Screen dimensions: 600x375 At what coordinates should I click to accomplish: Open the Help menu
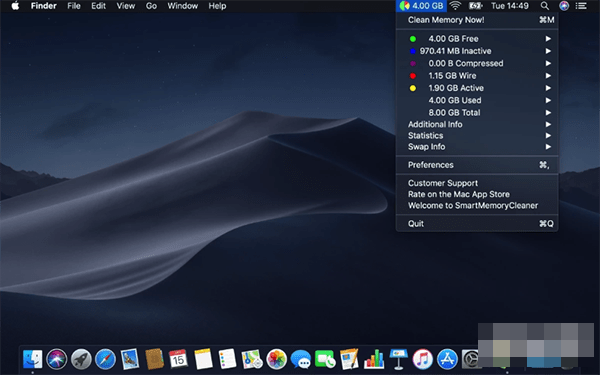tap(217, 6)
